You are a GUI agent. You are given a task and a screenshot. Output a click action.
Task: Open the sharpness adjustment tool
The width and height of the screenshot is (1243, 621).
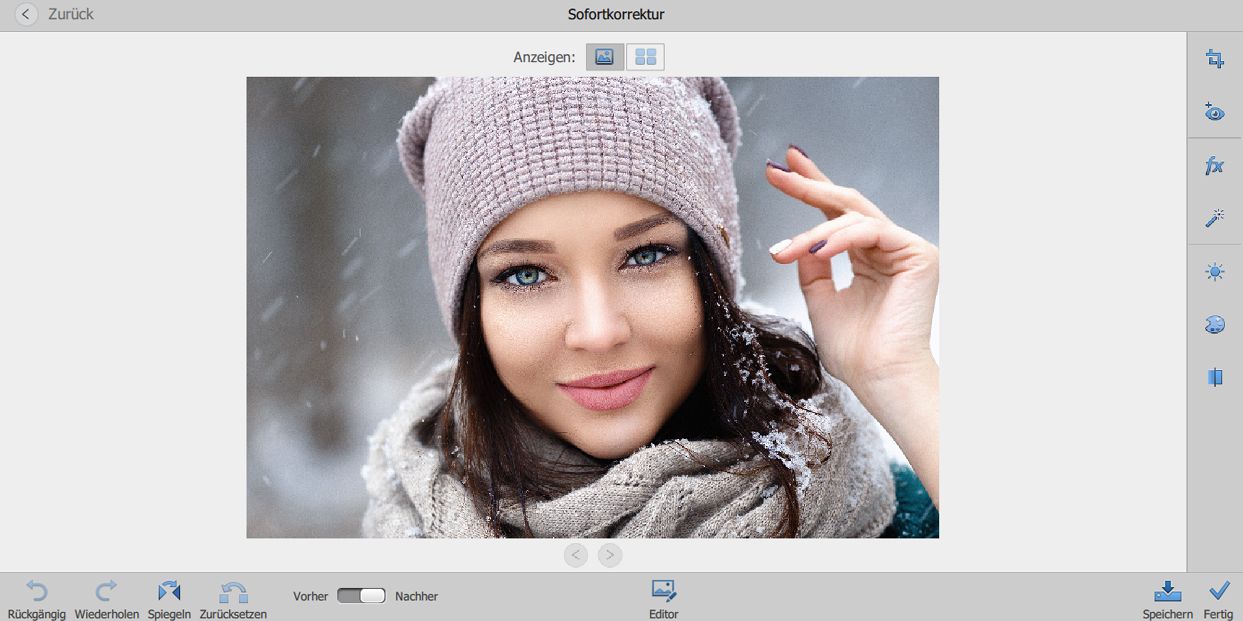pyautogui.click(x=1215, y=377)
